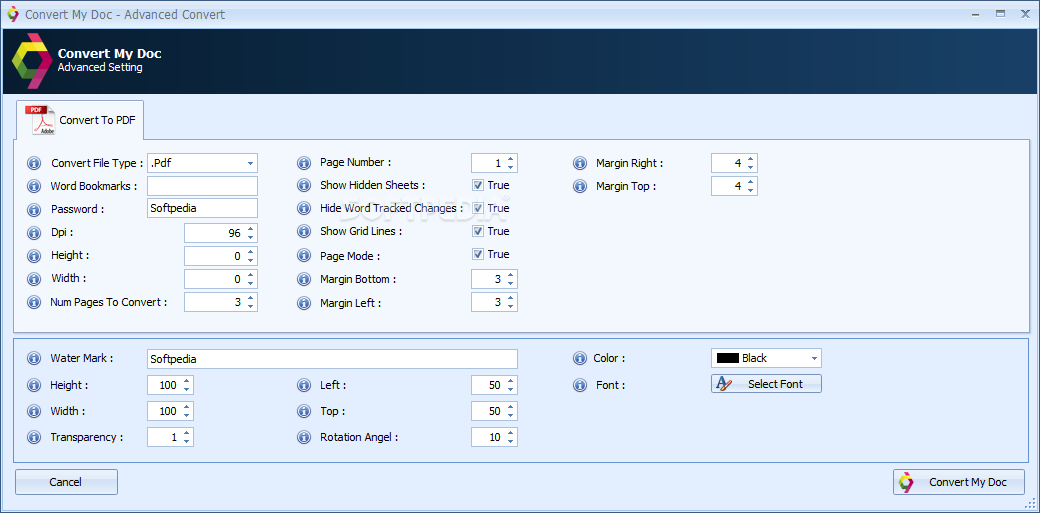Click the Water Mark text field
Screen dimensions: 1040x513
point(332,359)
